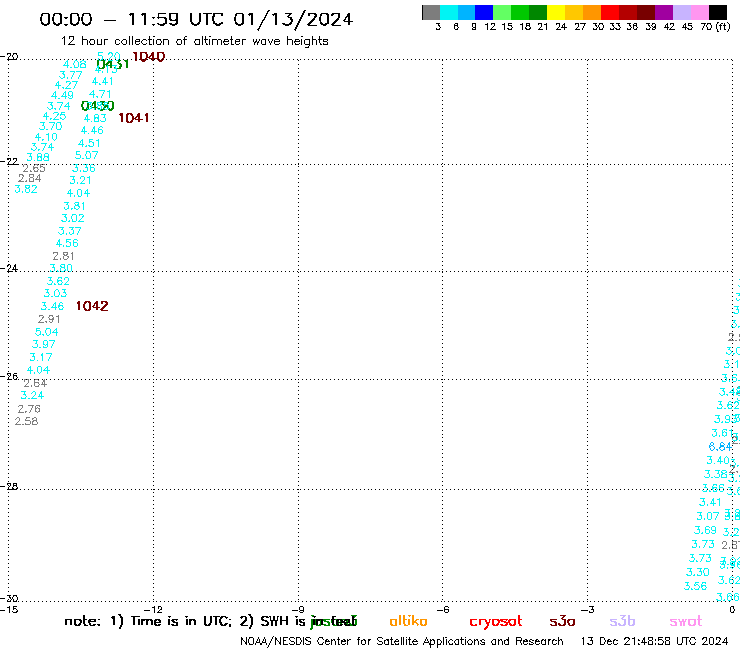Image resolution: width=740 pixels, height=650 pixels.
Task: Click the wave height value 4.46
Action: point(92,130)
